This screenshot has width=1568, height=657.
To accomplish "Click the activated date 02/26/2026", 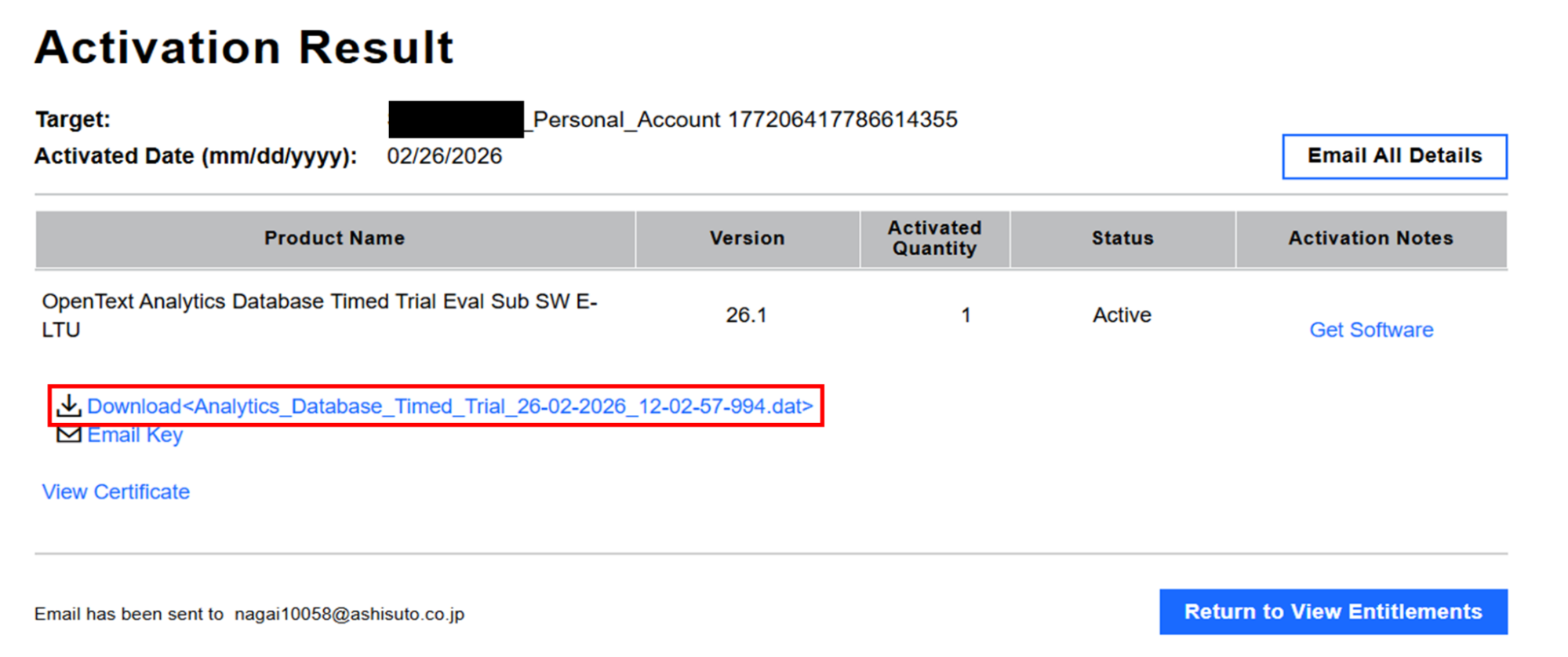I will 444,156.
